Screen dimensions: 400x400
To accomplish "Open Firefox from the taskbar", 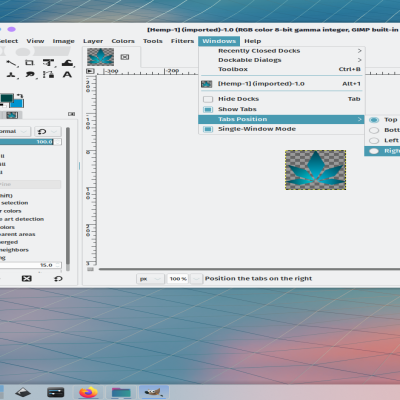I will (x=88, y=392).
